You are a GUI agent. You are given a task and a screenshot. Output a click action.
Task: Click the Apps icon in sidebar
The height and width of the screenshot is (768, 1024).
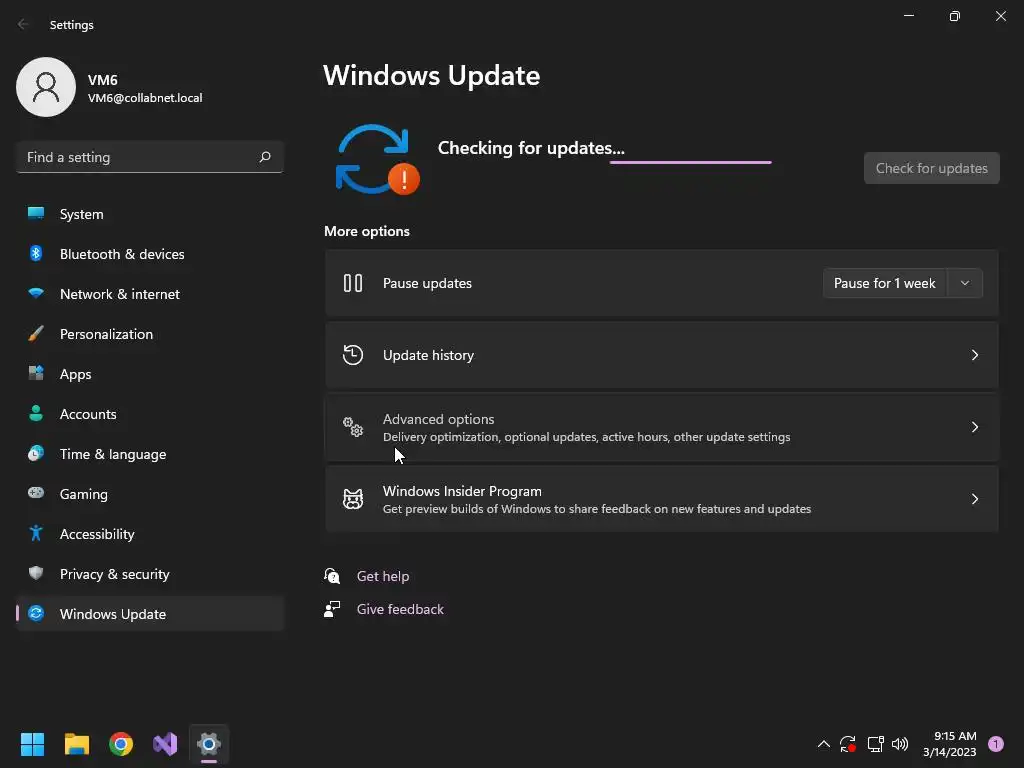[36, 374]
